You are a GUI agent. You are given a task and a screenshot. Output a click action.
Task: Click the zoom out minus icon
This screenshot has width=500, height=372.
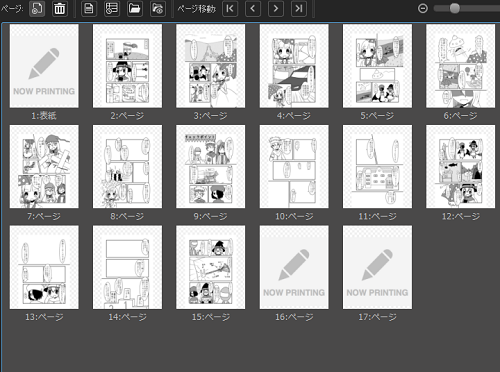pyautogui.click(x=423, y=8)
